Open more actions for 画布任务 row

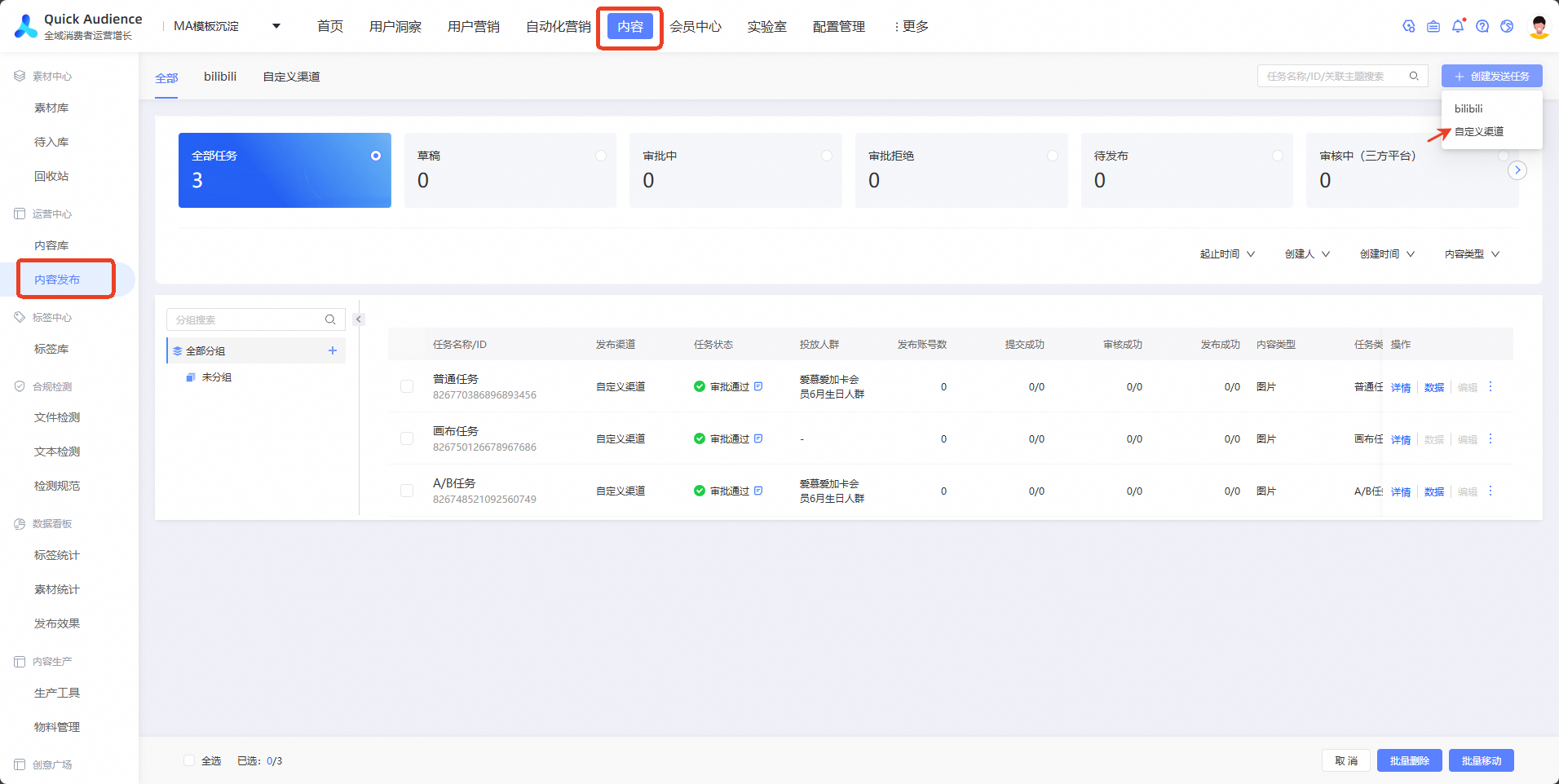point(1491,438)
